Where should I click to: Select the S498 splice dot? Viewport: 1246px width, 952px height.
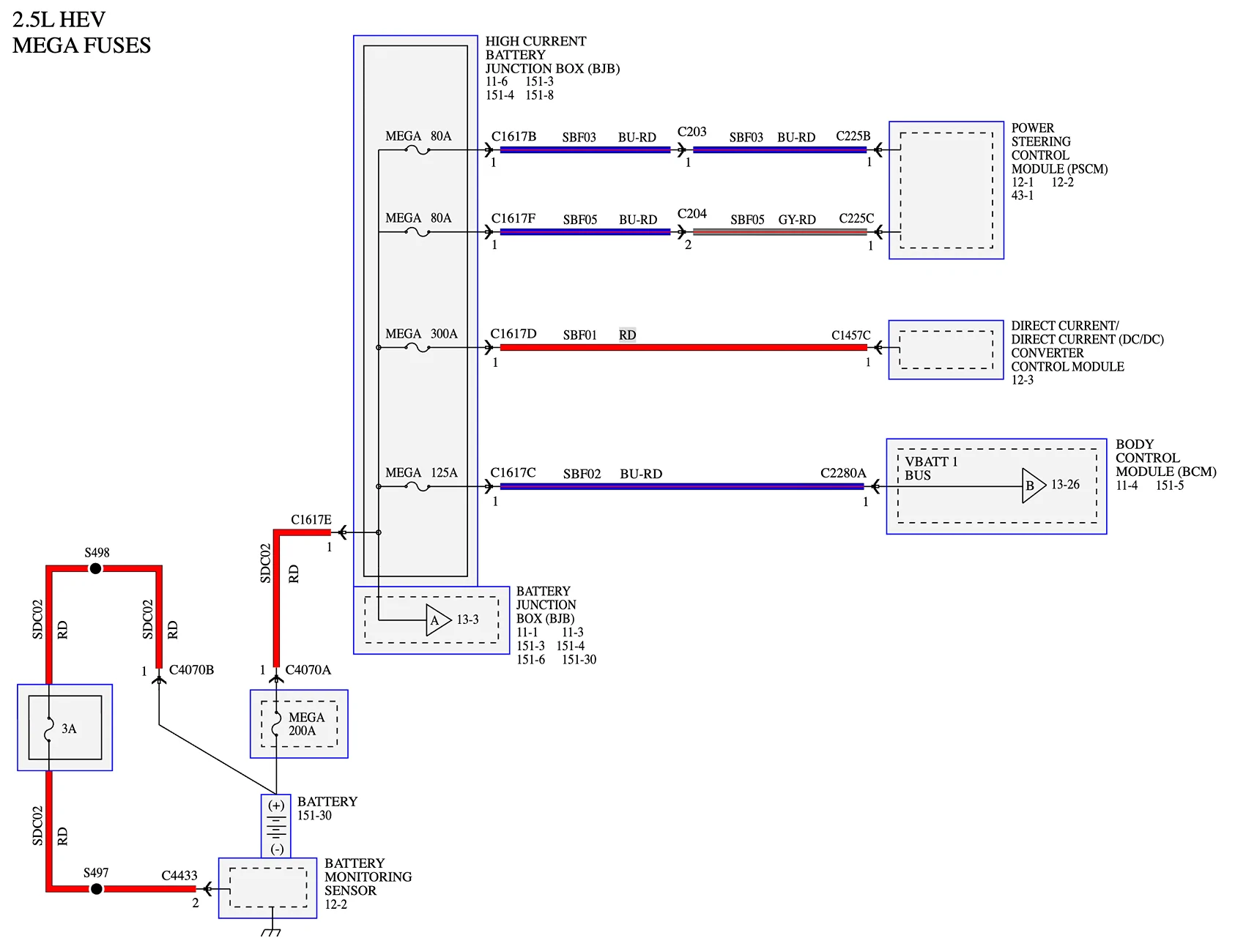click(x=95, y=568)
